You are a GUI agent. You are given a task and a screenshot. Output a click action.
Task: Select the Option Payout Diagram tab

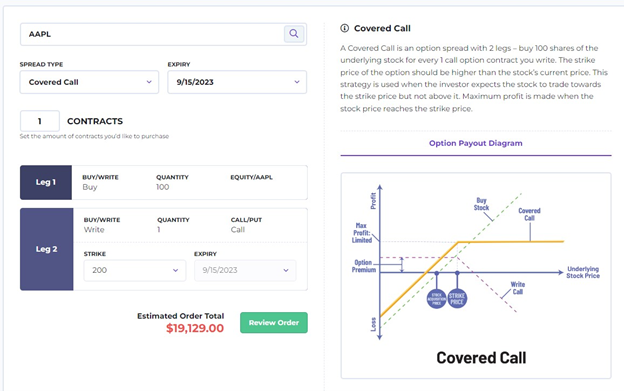tap(476, 143)
